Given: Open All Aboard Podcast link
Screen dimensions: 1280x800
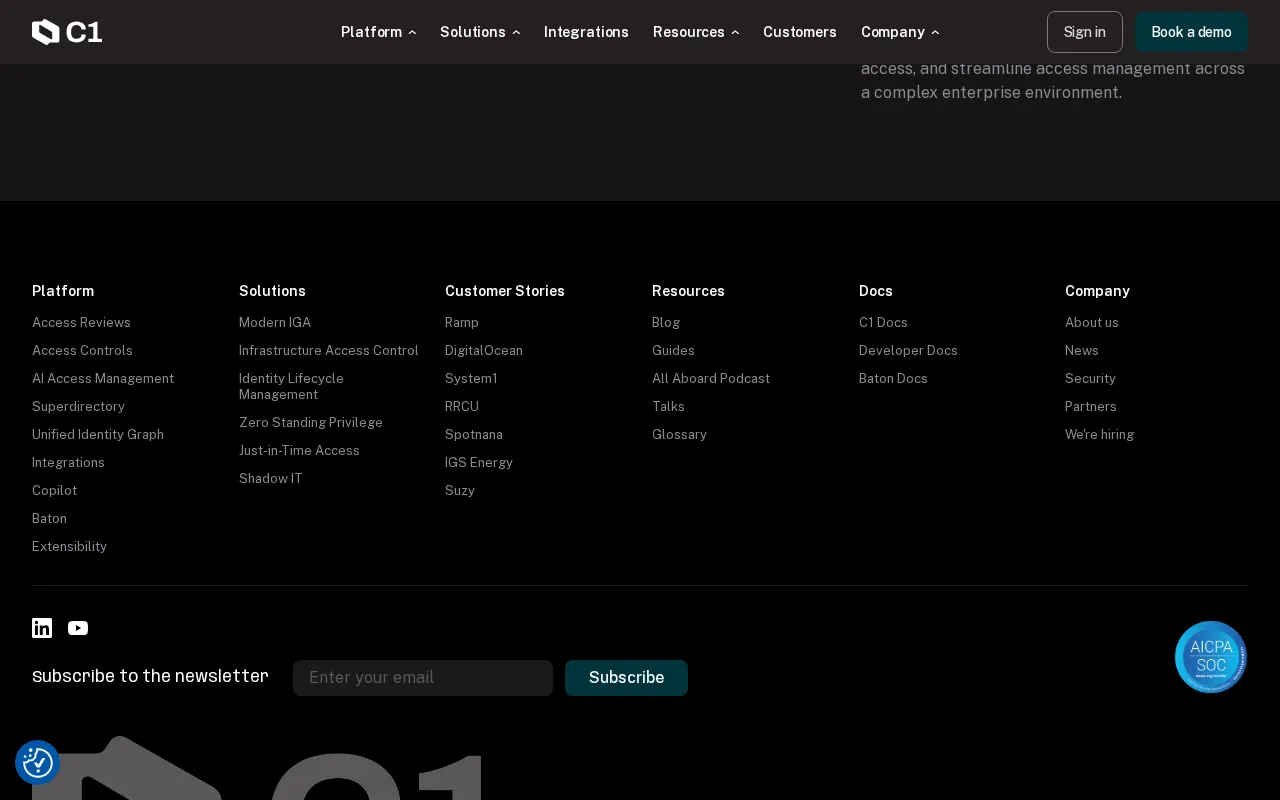Looking at the screenshot, I should (711, 378).
